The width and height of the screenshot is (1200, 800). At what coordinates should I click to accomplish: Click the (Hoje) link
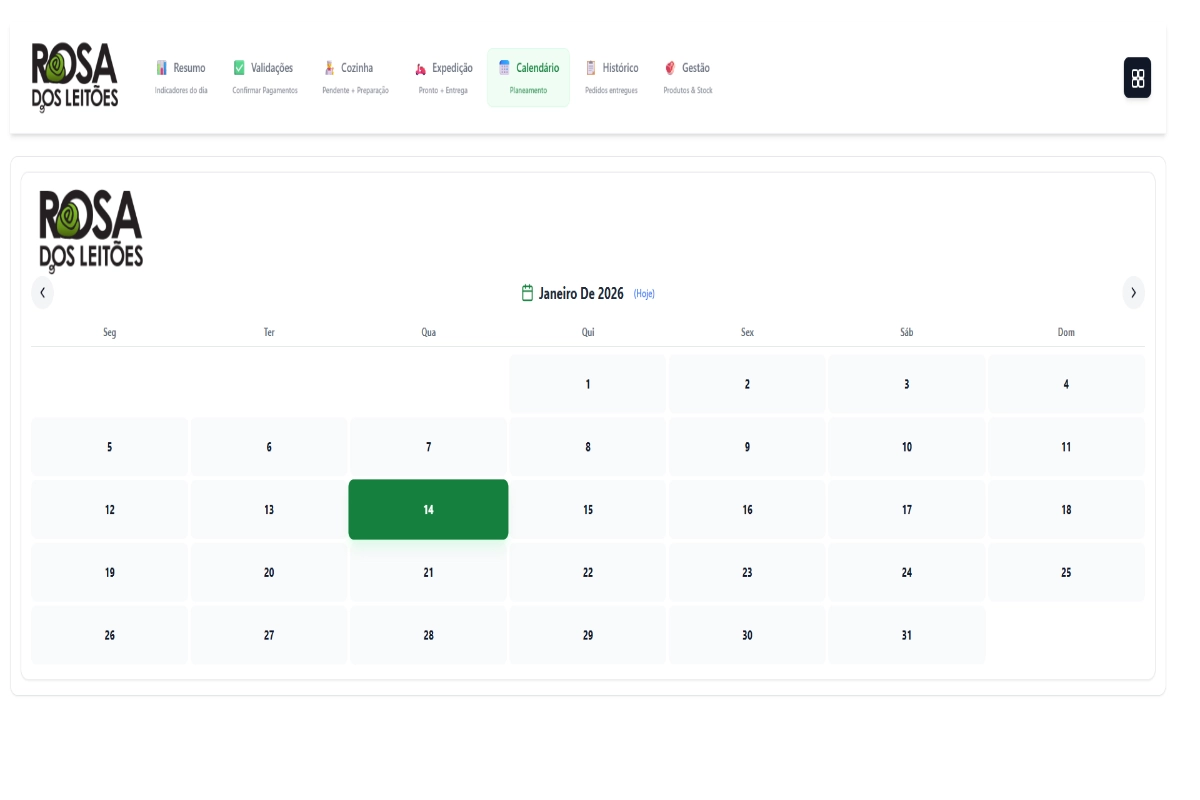pyautogui.click(x=644, y=294)
